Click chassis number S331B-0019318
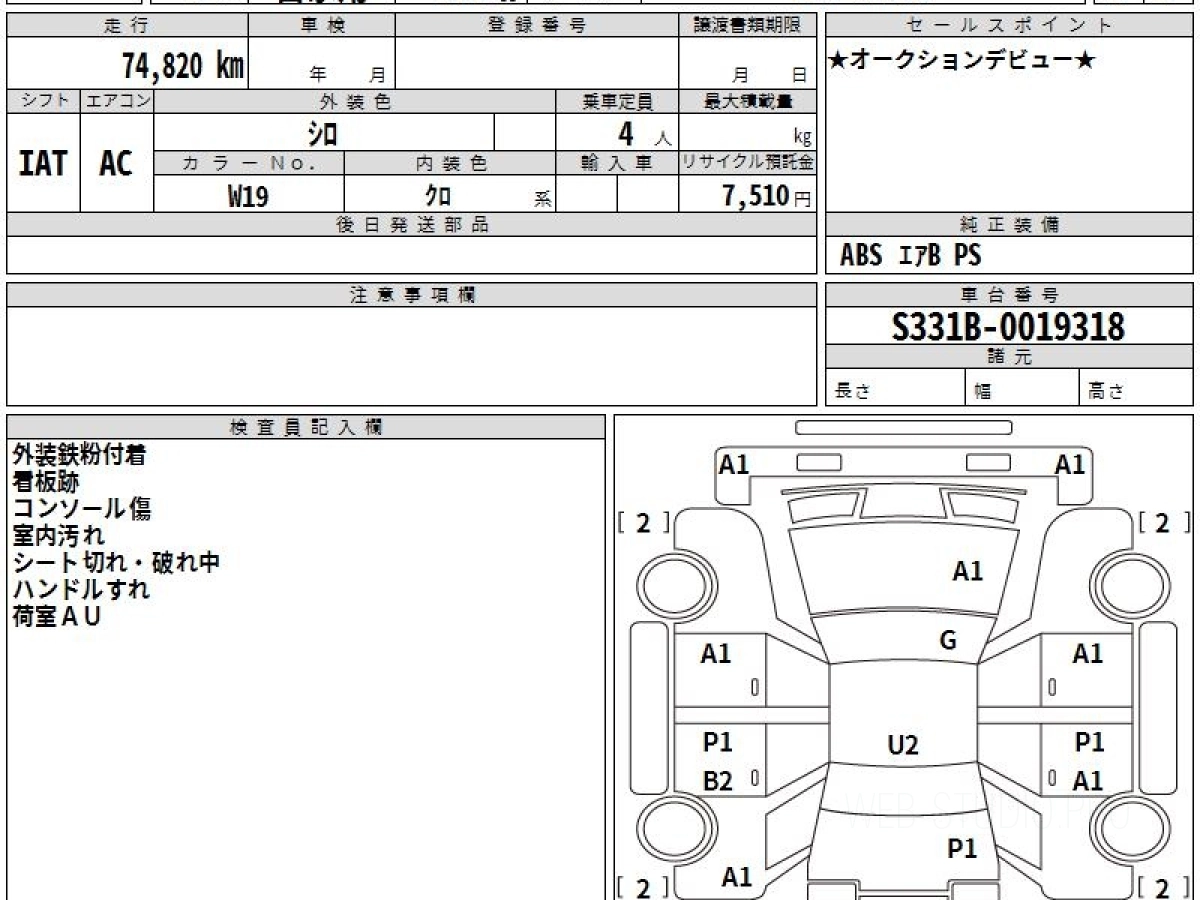 click(1009, 327)
